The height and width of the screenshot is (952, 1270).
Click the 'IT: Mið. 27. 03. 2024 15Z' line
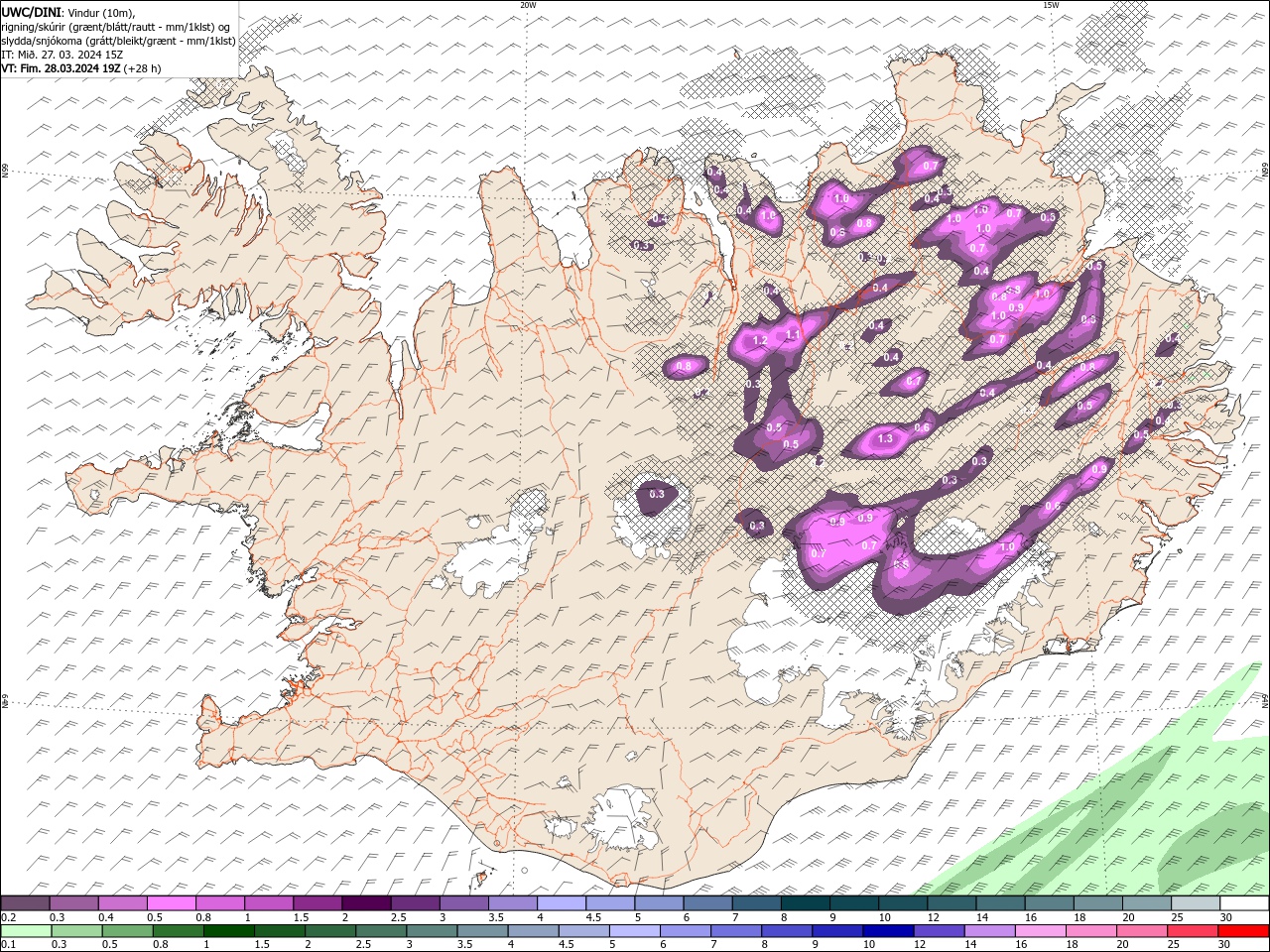[62, 55]
